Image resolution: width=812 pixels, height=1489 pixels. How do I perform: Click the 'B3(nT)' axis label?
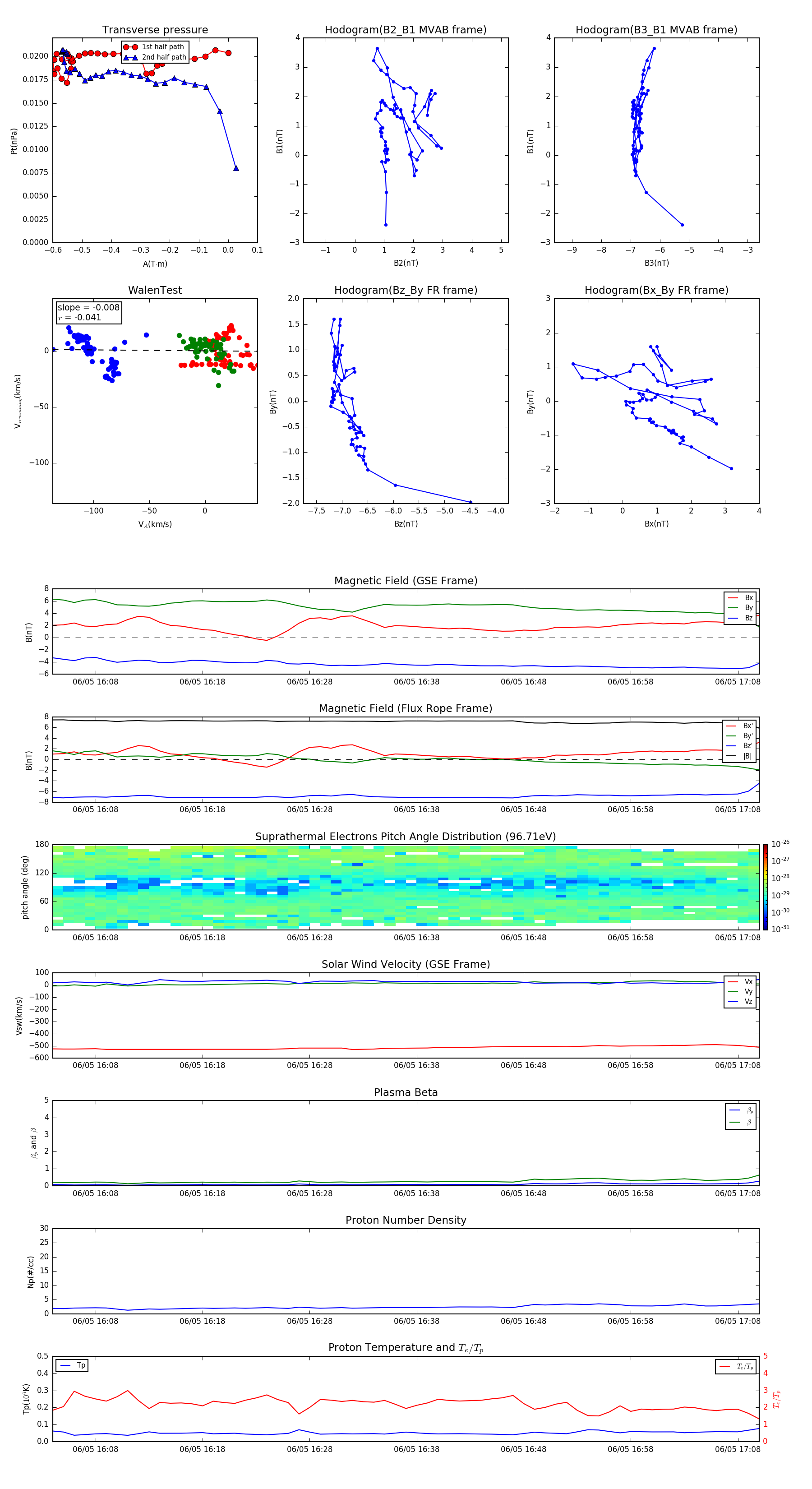point(656,263)
